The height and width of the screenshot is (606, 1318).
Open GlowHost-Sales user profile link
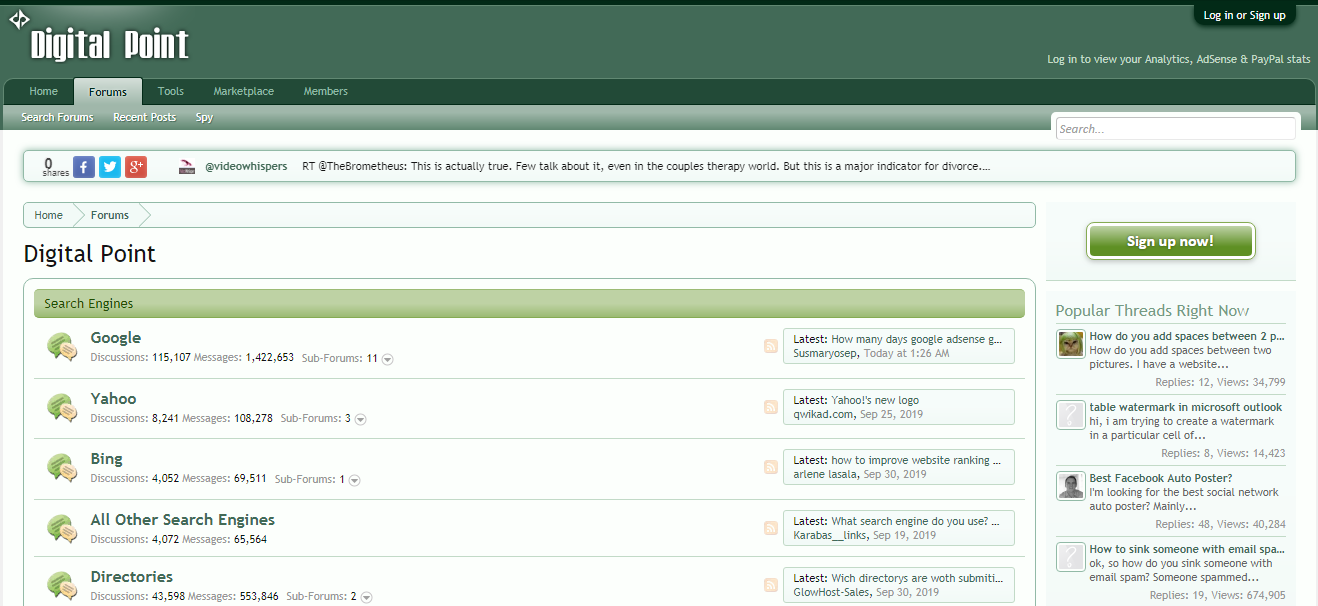pyautogui.click(x=832, y=592)
